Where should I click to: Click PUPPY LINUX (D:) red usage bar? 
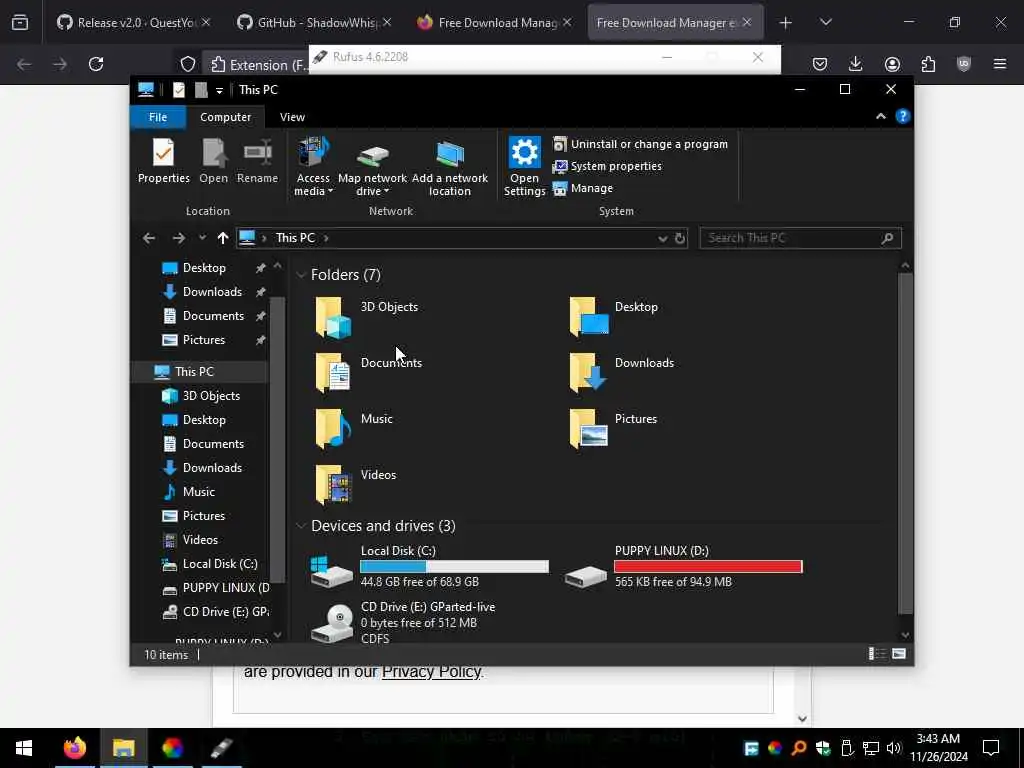[x=708, y=567]
